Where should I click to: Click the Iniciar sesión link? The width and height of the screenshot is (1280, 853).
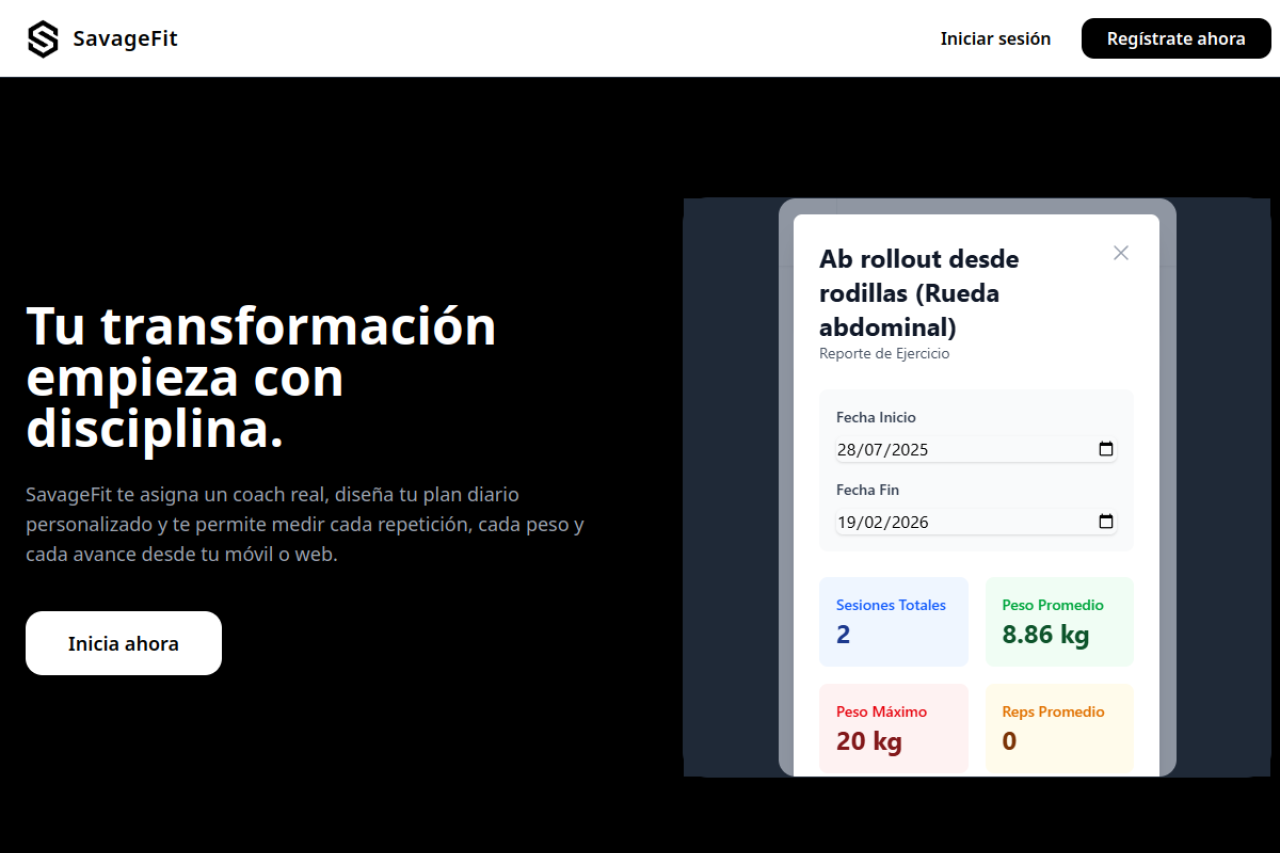pyautogui.click(x=995, y=39)
